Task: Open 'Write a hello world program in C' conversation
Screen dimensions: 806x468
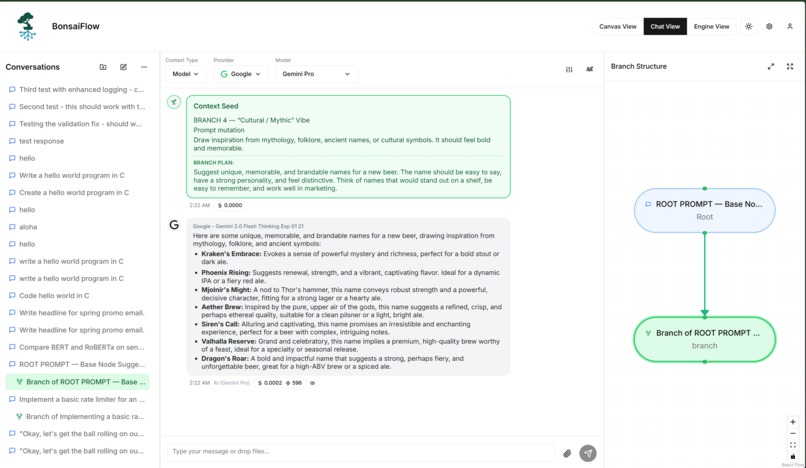Action: click(77, 175)
